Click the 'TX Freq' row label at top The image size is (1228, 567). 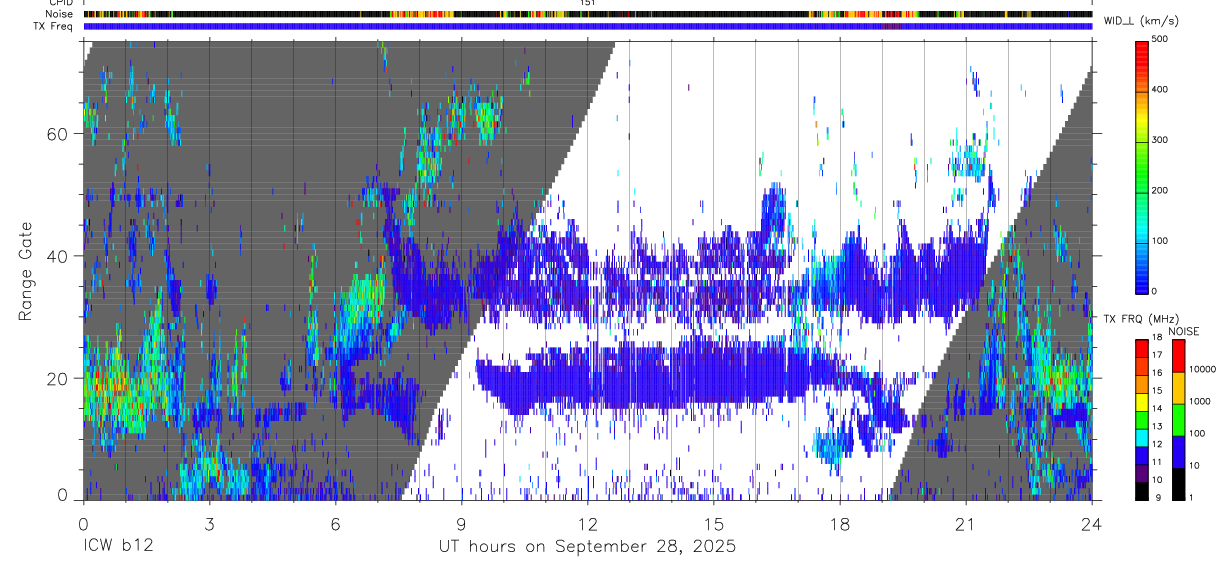(x=53, y=26)
